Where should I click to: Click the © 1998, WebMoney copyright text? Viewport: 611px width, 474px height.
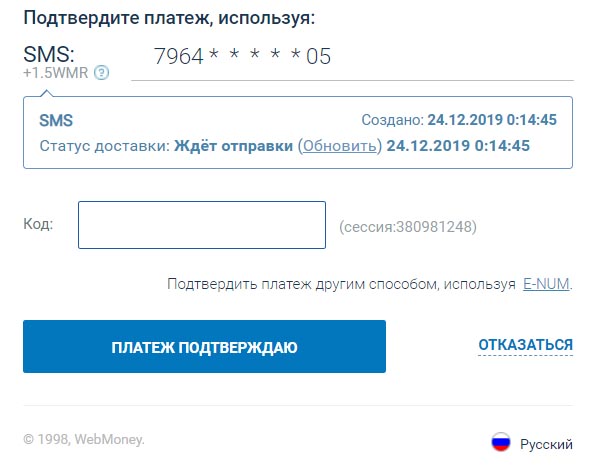pos(84,439)
